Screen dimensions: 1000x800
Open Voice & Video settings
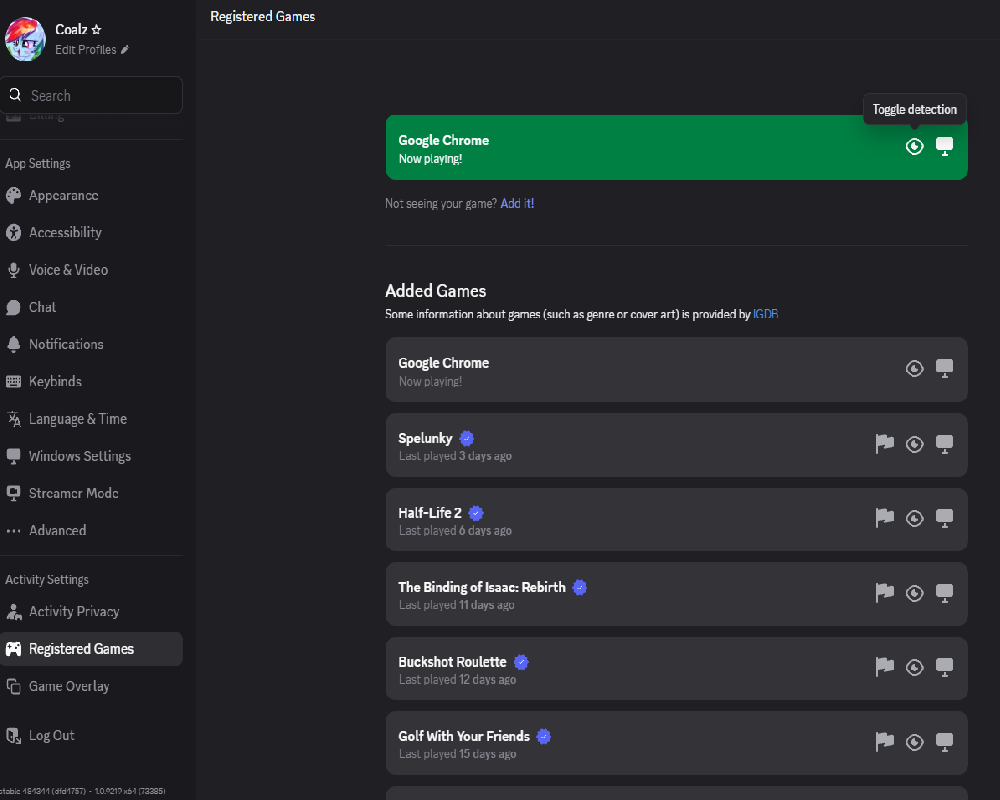click(x=68, y=270)
